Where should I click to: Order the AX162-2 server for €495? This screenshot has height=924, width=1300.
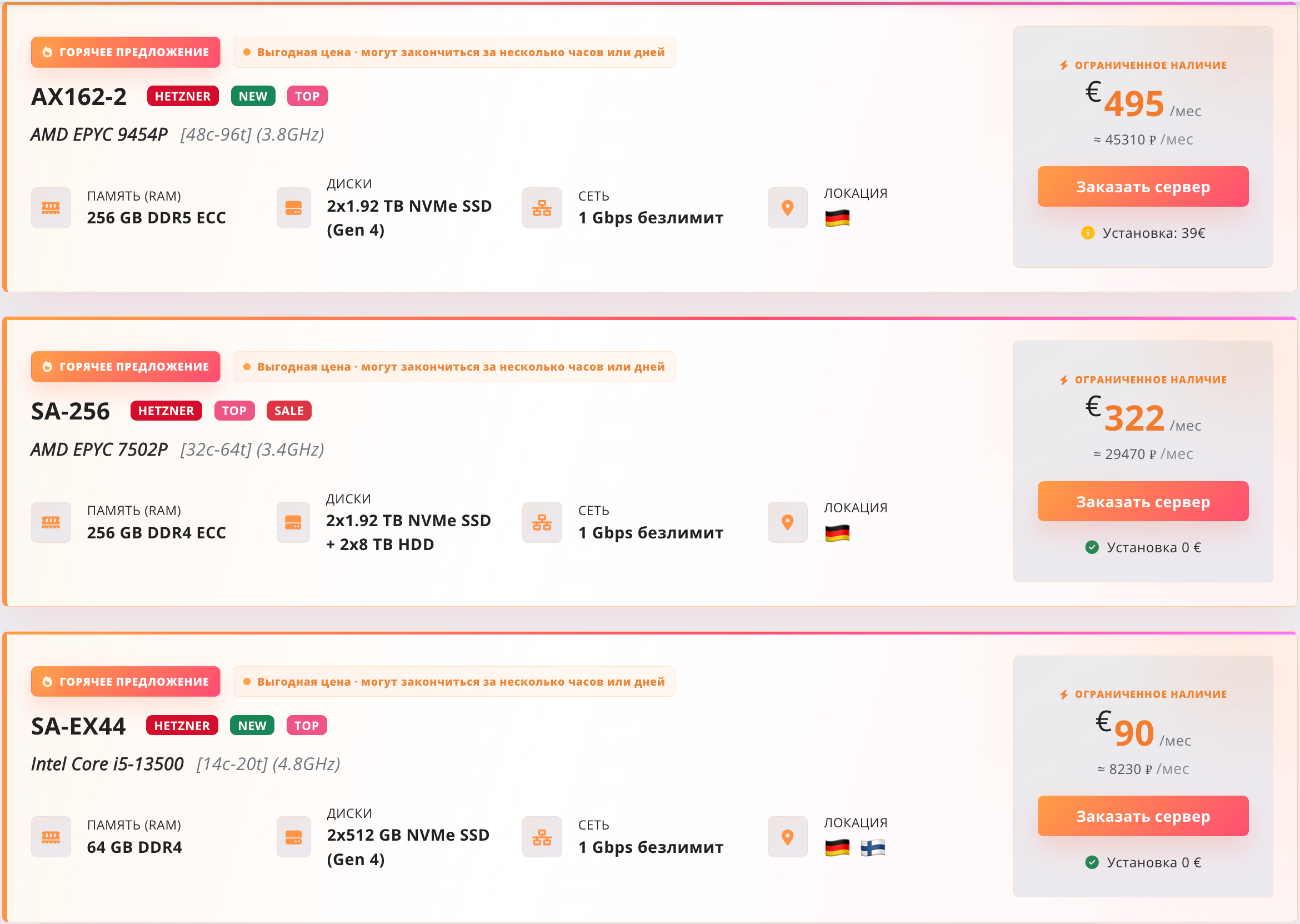coord(1142,187)
